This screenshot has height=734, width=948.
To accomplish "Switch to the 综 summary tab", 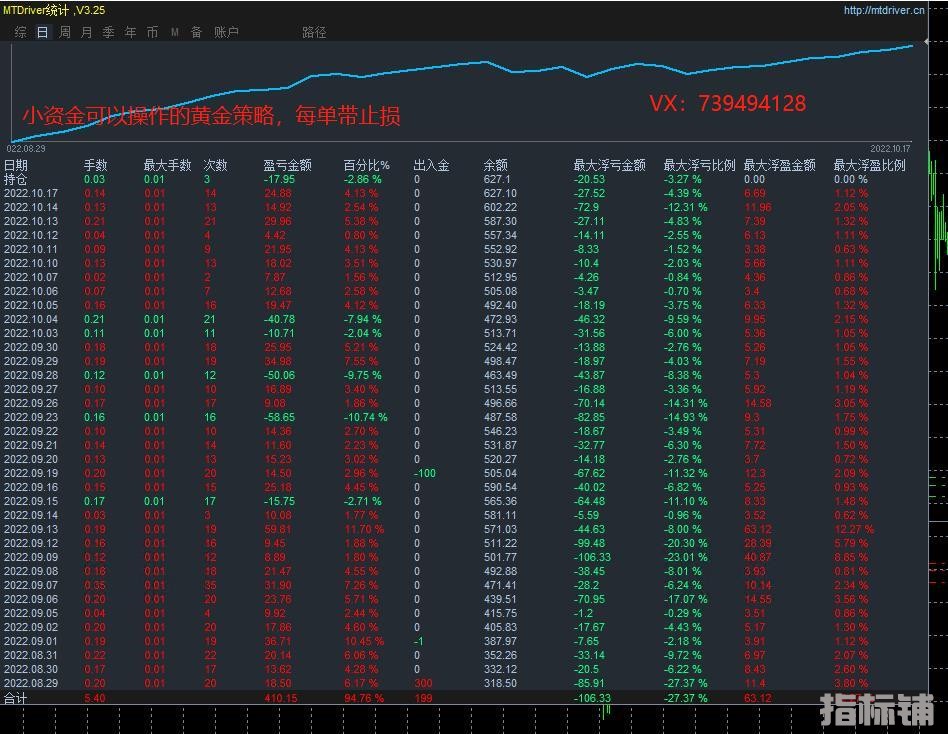I will coord(21,32).
